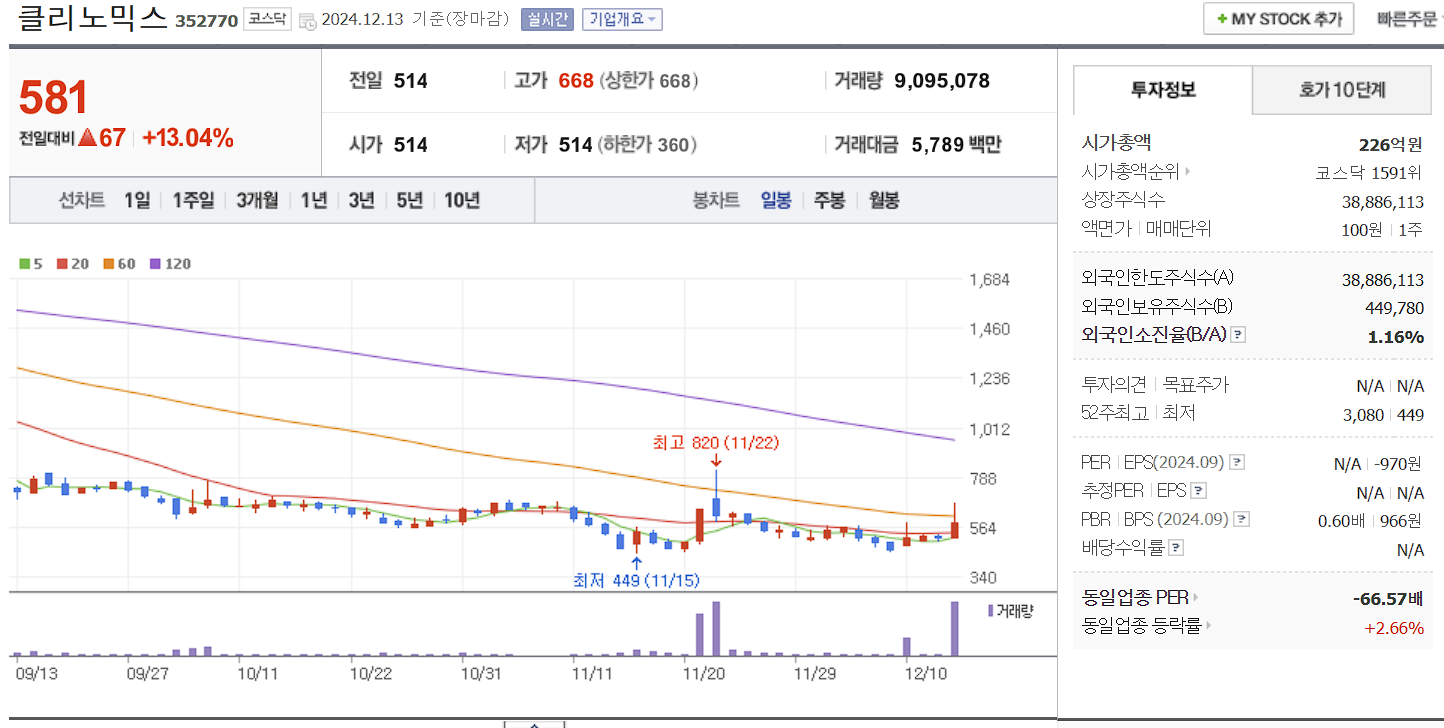Open the BPS(2024.09) help tooltip icon
Image resolution: width=1444 pixels, height=728 pixels.
(x=1240, y=519)
